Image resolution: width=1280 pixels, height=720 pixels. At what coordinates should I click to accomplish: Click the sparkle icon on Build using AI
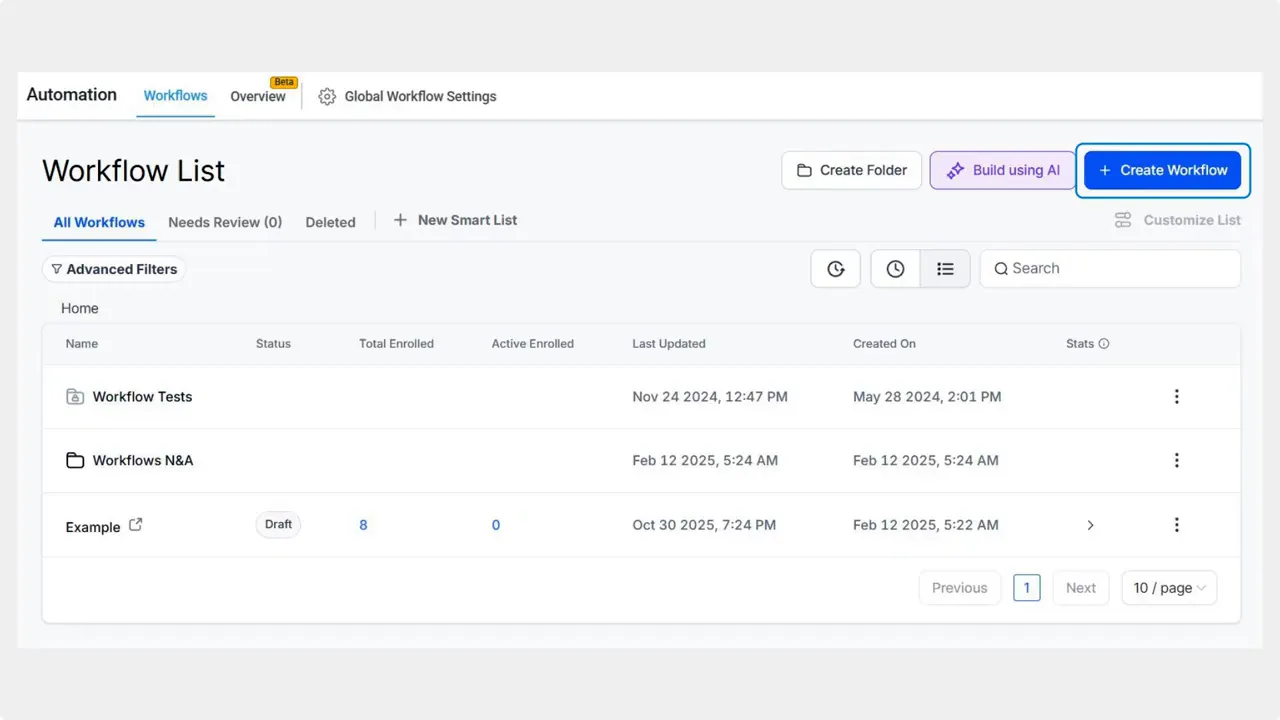click(x=954, y=170)
